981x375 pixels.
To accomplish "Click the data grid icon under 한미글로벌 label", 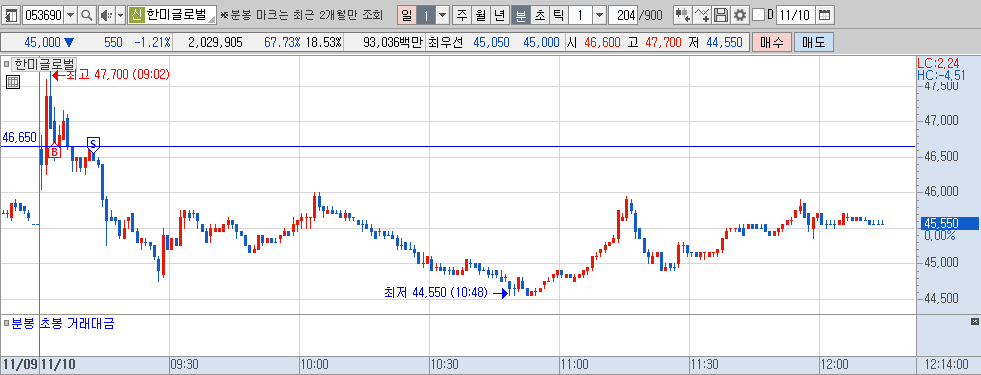I will click(x=13, y=81).
